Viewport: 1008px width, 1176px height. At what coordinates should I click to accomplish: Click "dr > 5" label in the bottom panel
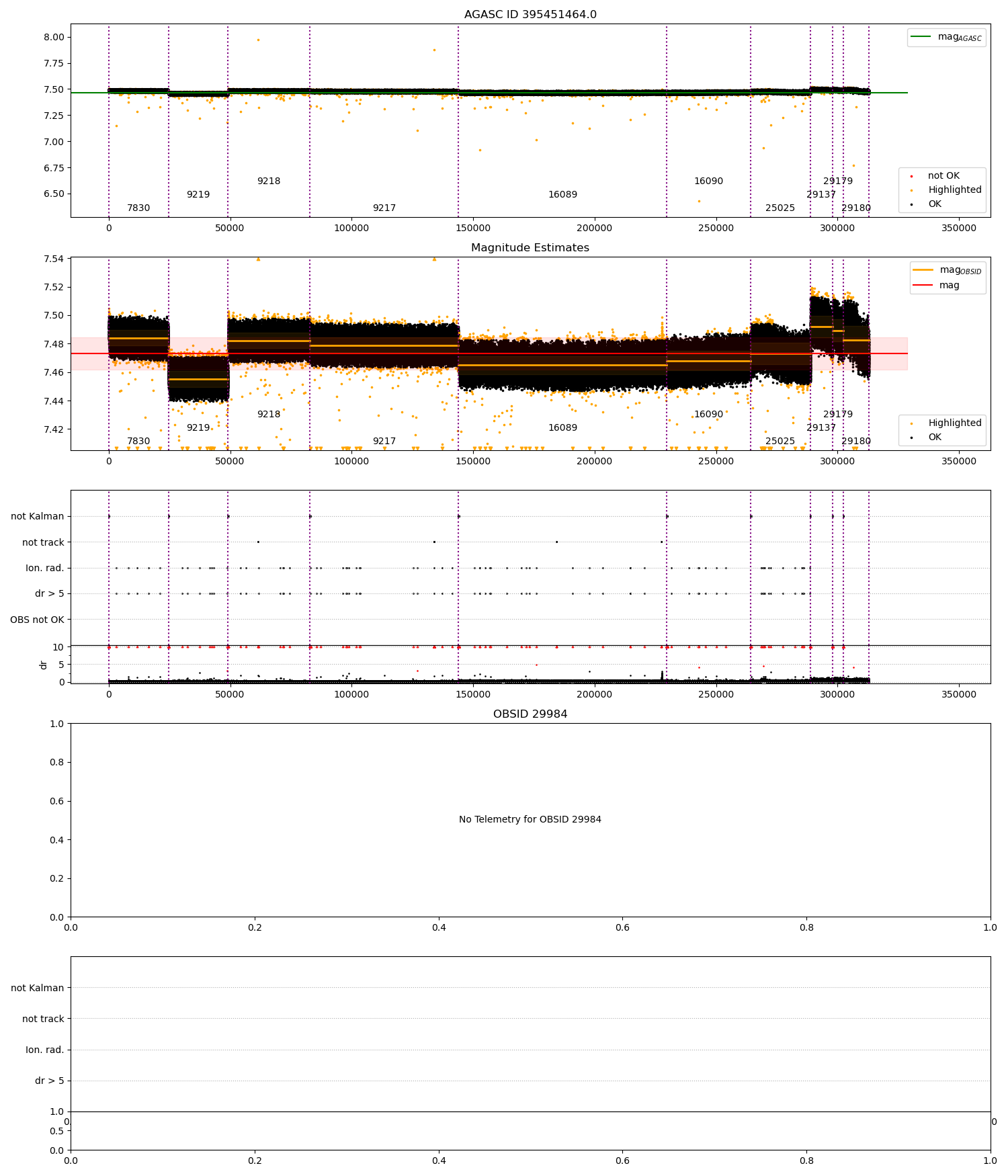pos(50,1081)
